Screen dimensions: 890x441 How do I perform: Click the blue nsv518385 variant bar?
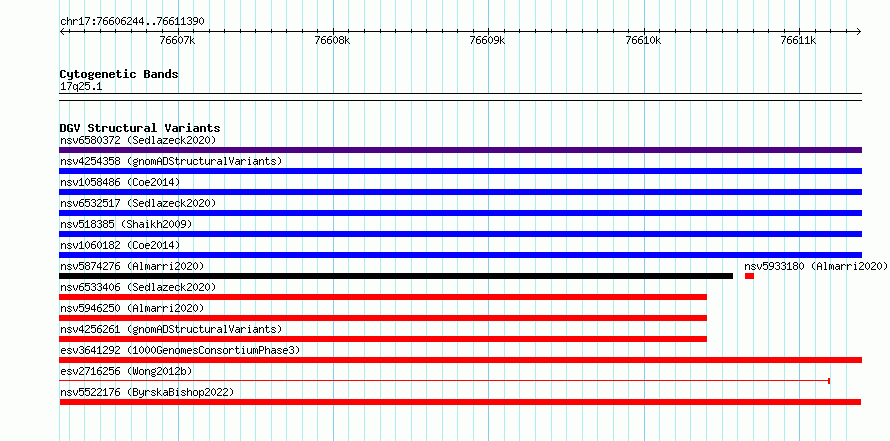(461, 234)
